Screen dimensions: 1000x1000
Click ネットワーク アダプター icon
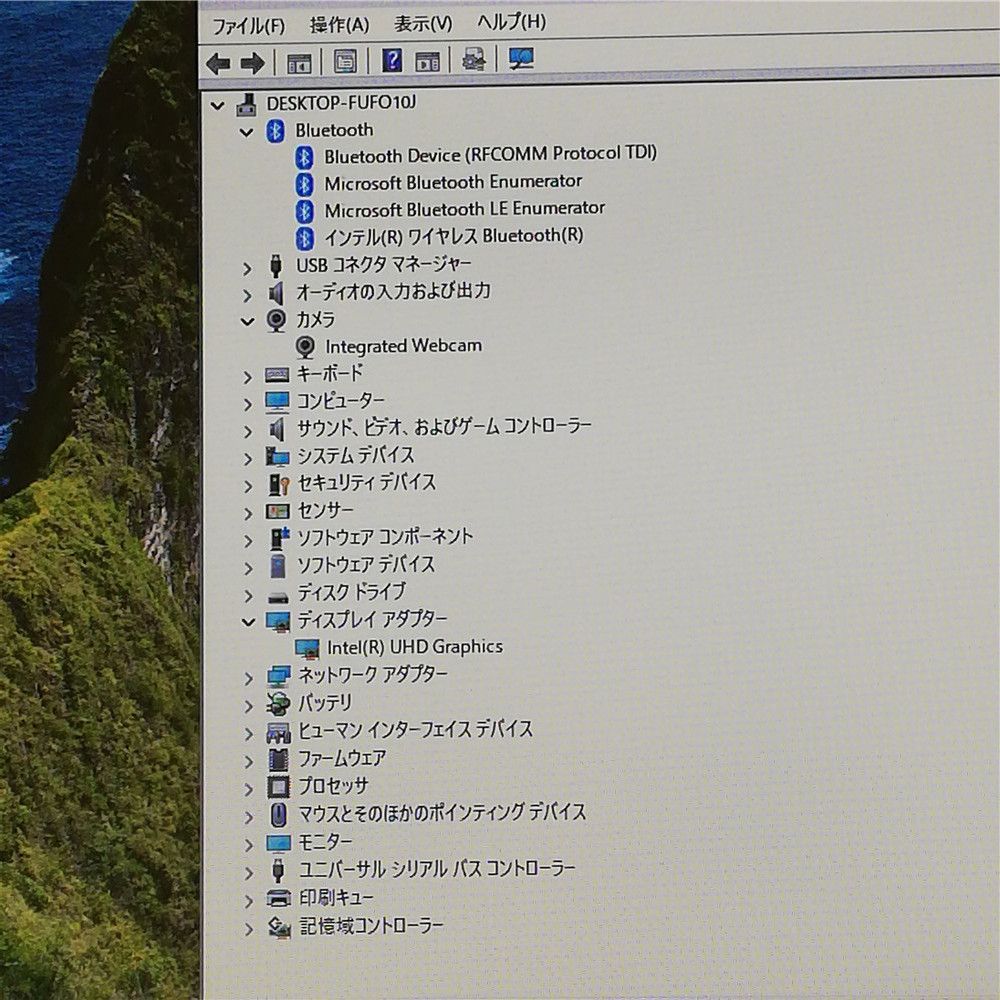(279, 676)
